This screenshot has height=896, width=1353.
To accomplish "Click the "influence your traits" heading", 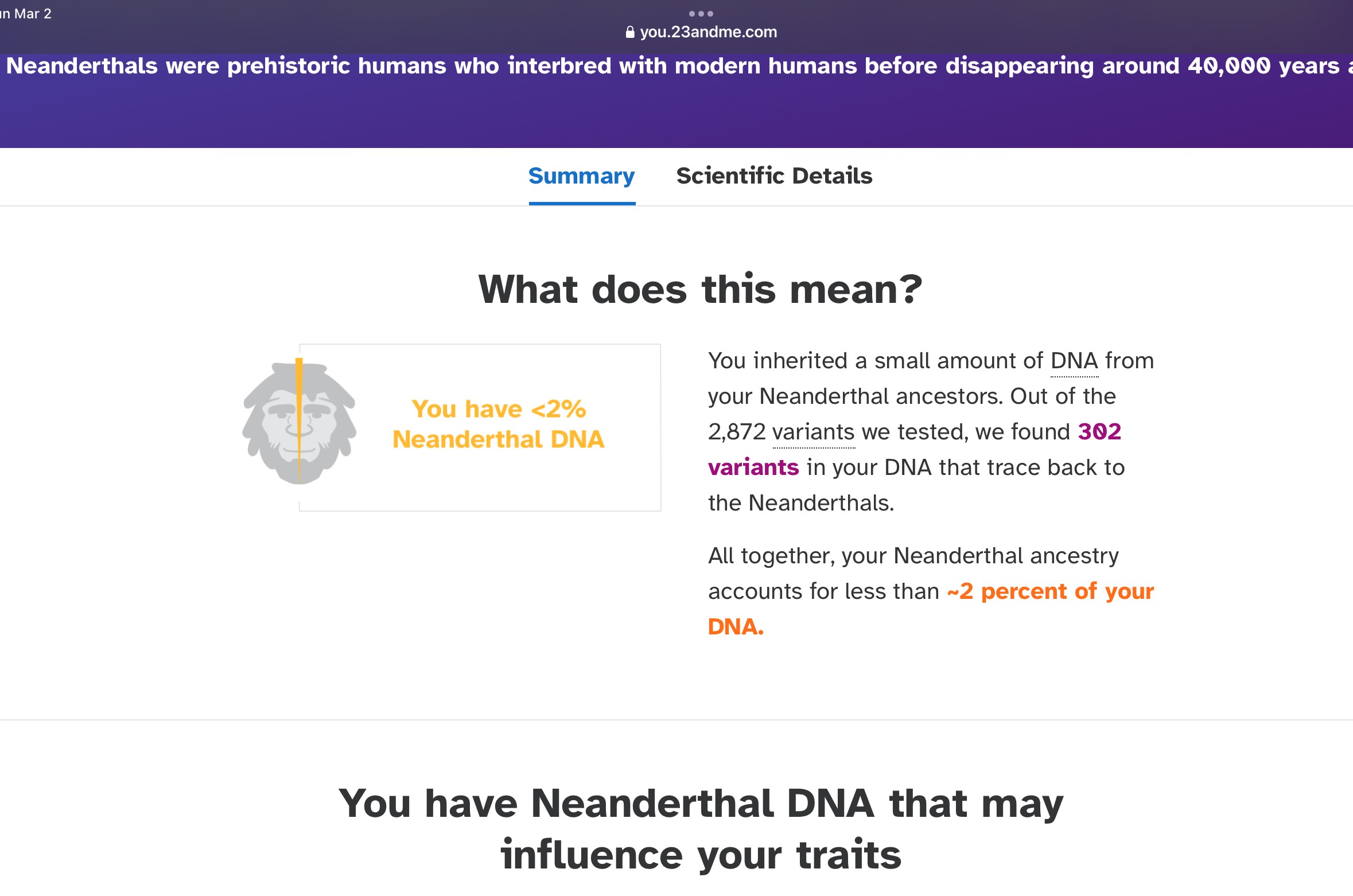I will 701,855.
